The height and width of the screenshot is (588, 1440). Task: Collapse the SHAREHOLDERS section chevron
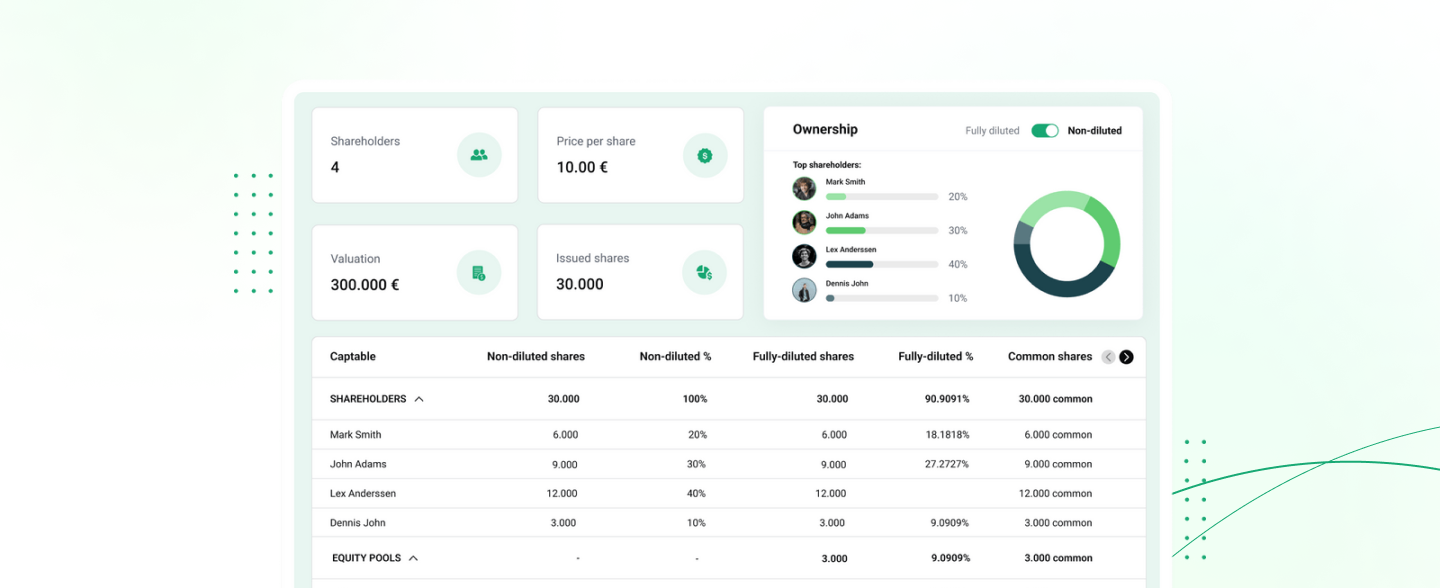[419, 399]
